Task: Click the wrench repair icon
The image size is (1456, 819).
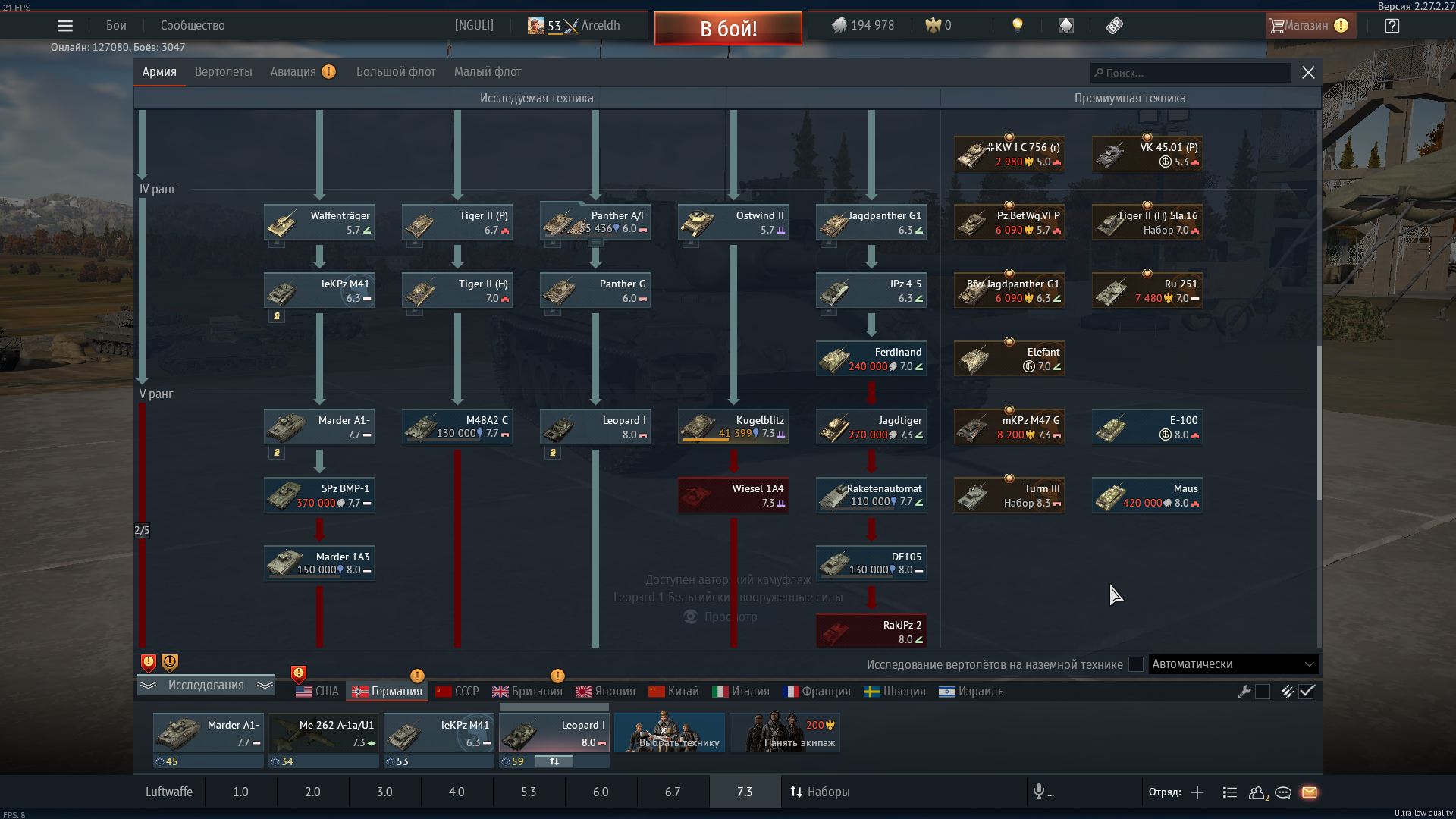Action: coord(1244,692)
